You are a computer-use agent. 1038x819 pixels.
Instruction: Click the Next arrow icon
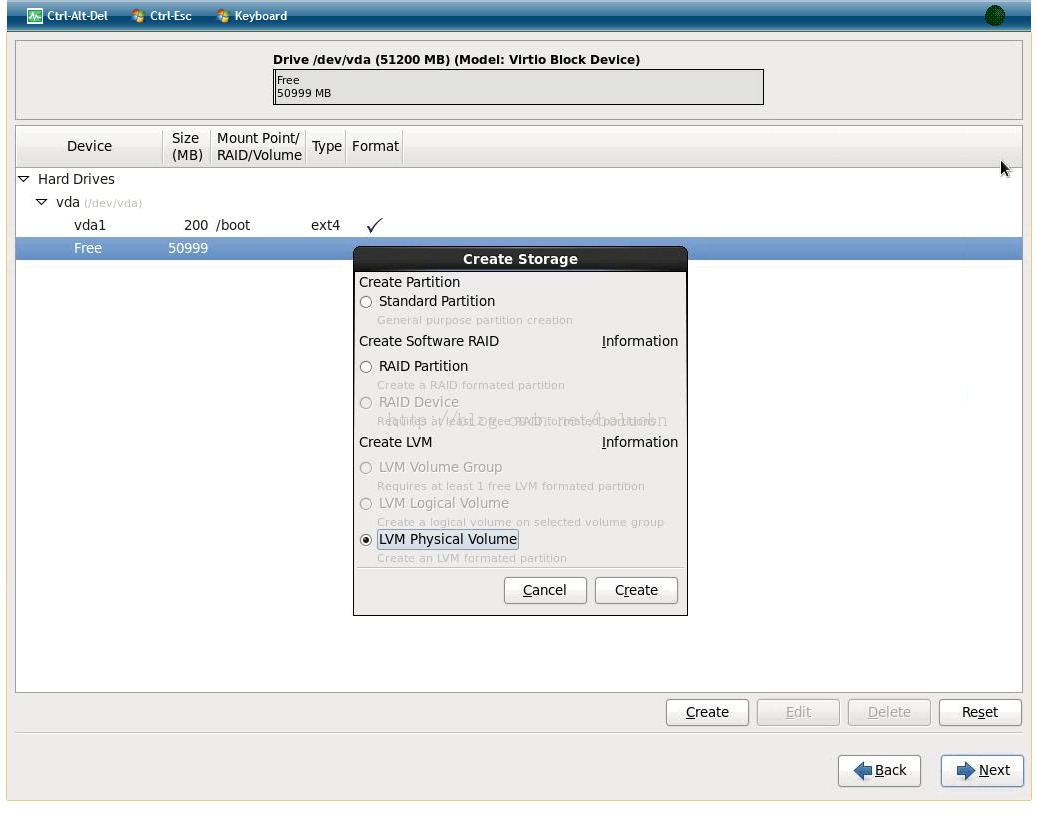click(966, 770)
